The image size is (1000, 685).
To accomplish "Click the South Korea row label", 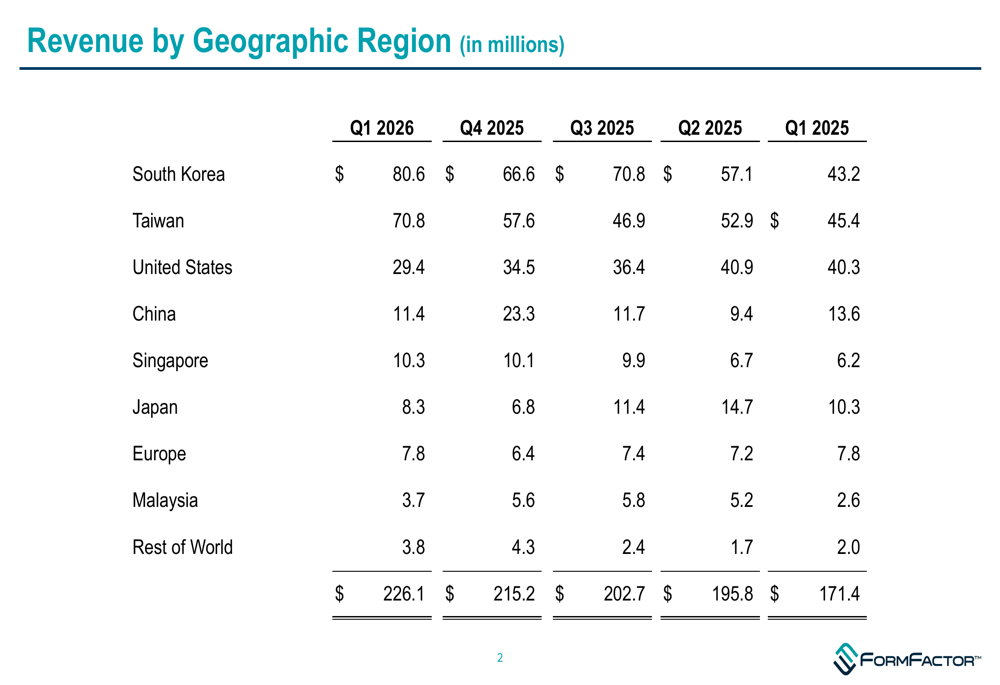I will click(x=179, y=174).
